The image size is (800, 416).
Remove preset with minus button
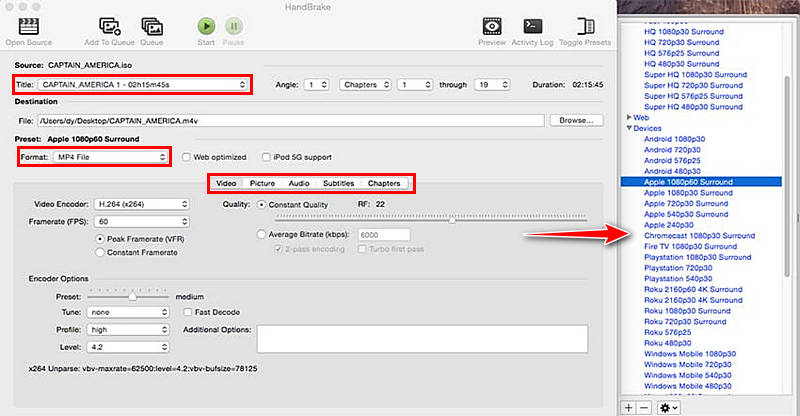[644, 408]
